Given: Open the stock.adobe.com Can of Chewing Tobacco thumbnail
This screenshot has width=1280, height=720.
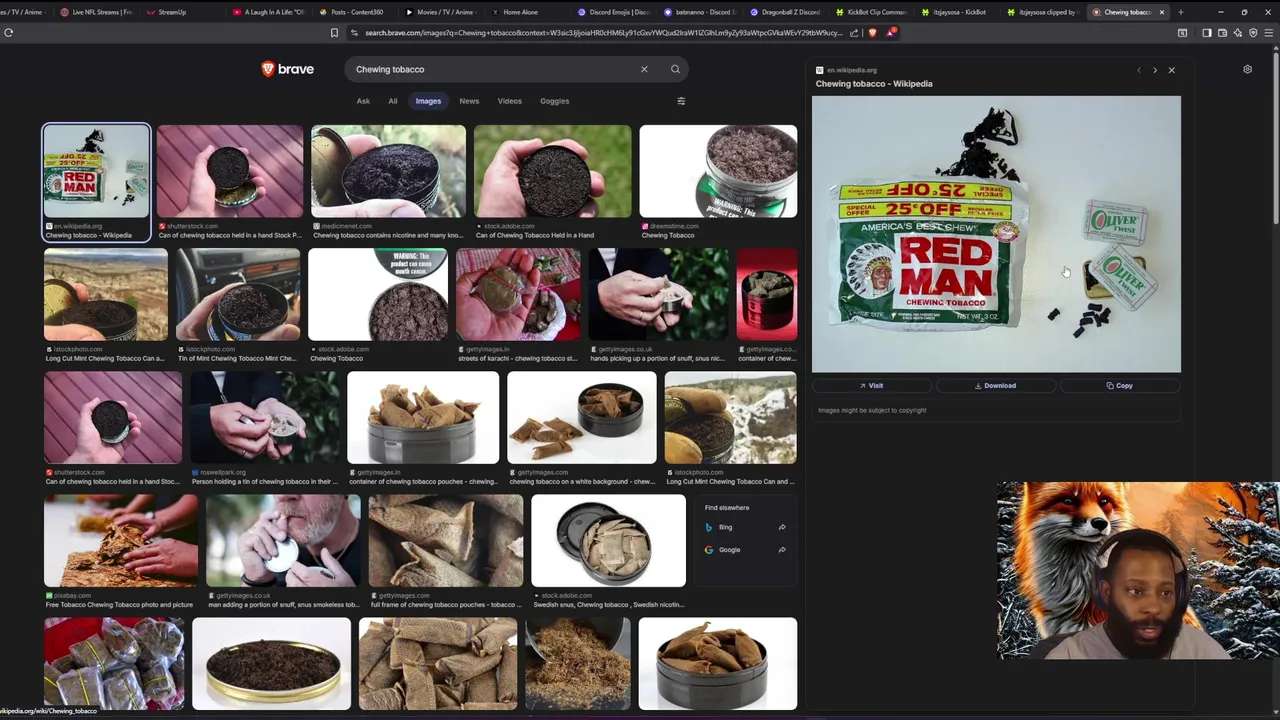Looking at the screenshot, I should 553,171.
